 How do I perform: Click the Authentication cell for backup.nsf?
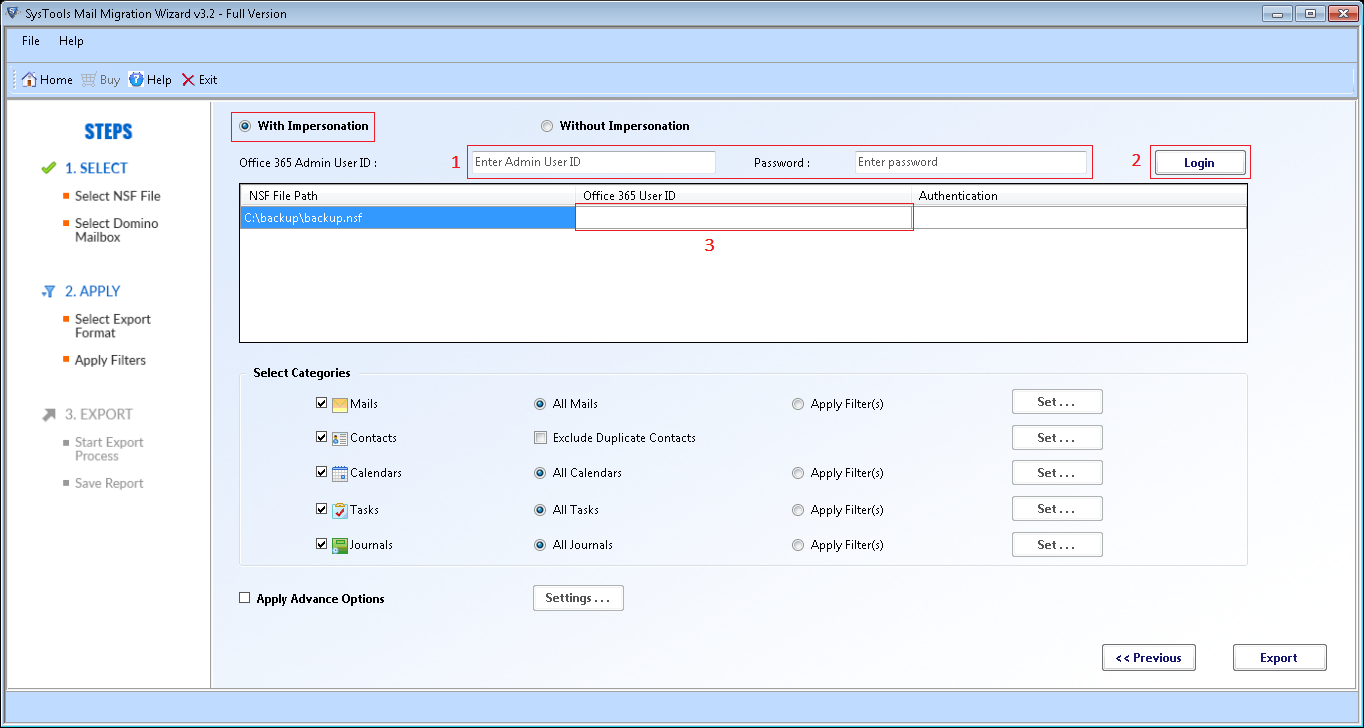(1079, 217)
